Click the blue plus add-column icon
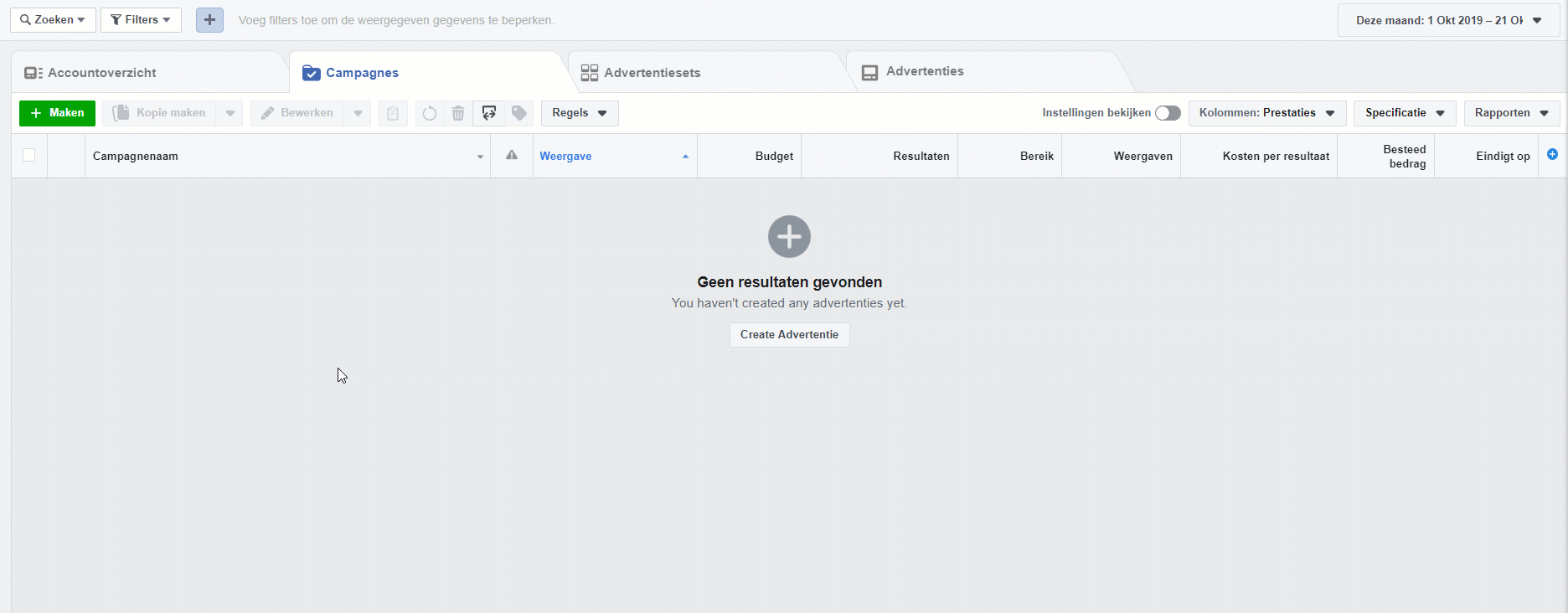Image resolution: width=1568 pixels, height=613 pixels. [1552, 155]
